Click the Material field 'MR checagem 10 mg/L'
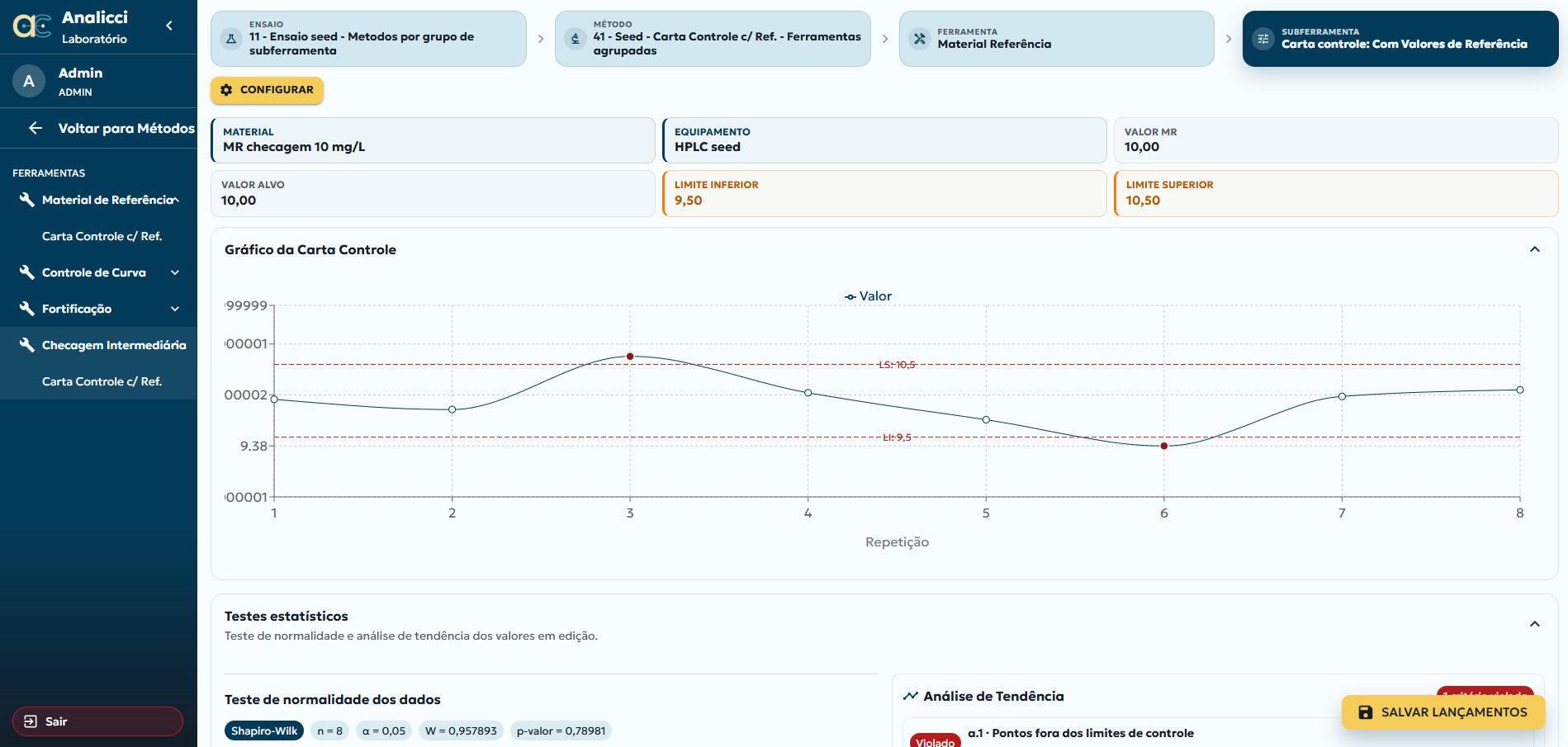The image size is (1568, 747). [x=433, y=140]
